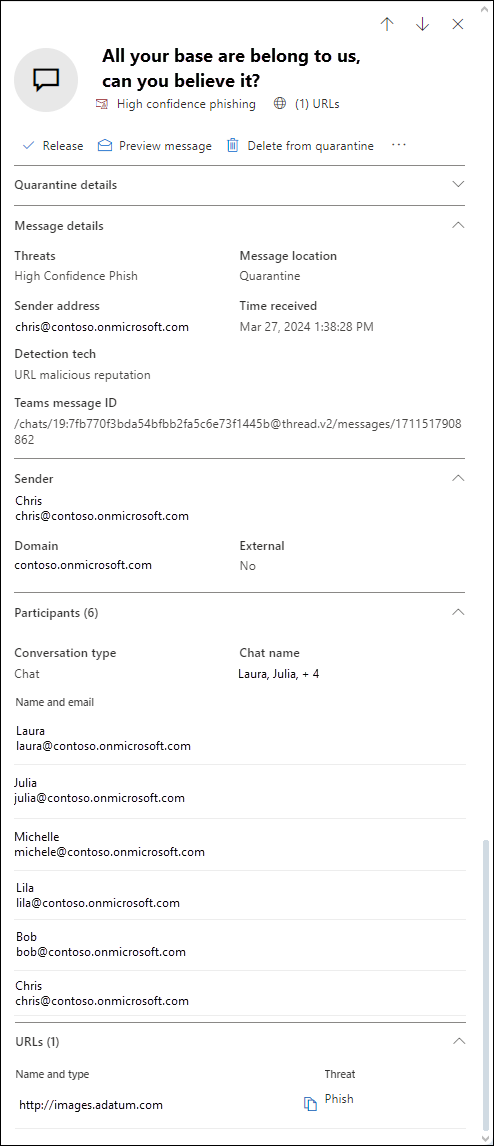Click the Preview message button label
The height and width of the screenshot is (1146, 494).
(165, 146)
